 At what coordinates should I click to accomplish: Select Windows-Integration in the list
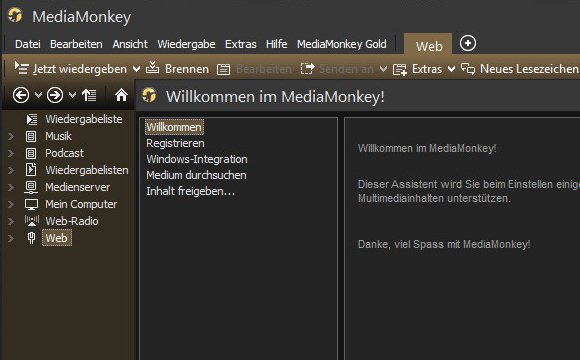point(197,159)
